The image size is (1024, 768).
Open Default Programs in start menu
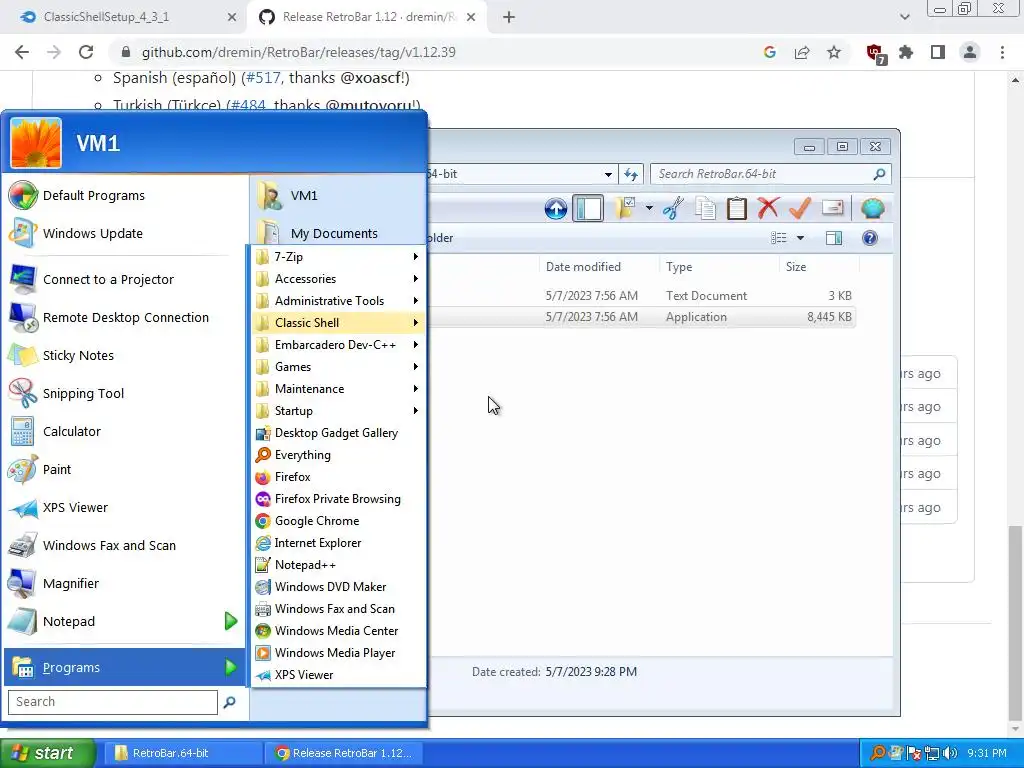124,195
